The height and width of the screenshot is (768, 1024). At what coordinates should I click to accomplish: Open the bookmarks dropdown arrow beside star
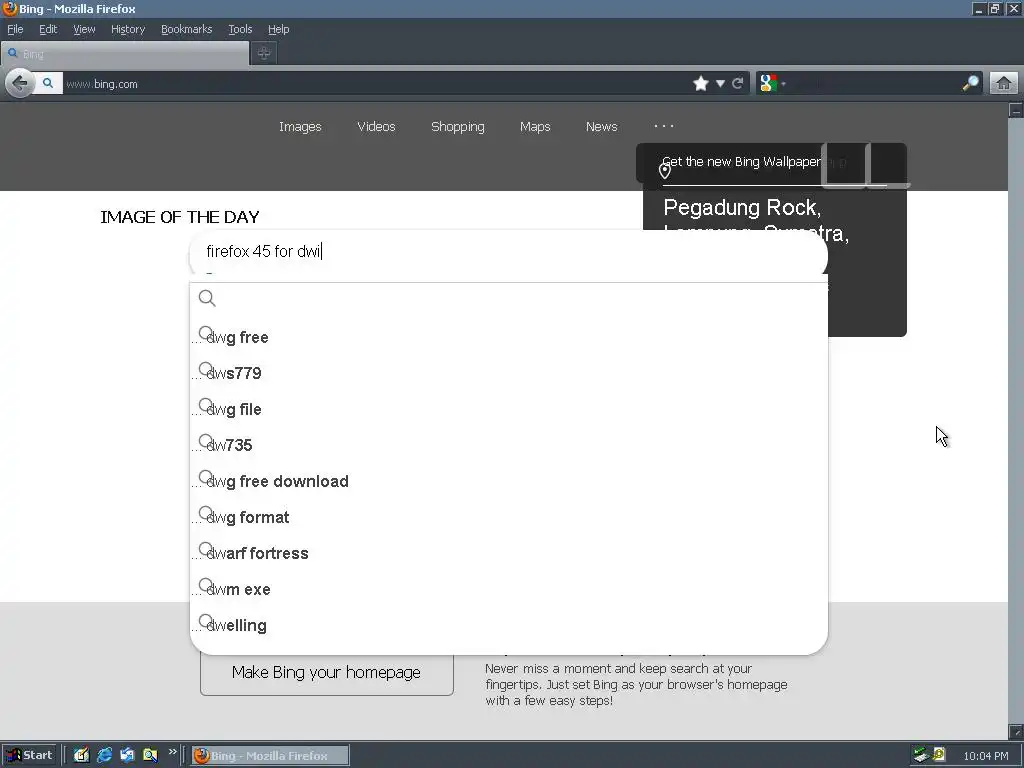tap(720, 84)
